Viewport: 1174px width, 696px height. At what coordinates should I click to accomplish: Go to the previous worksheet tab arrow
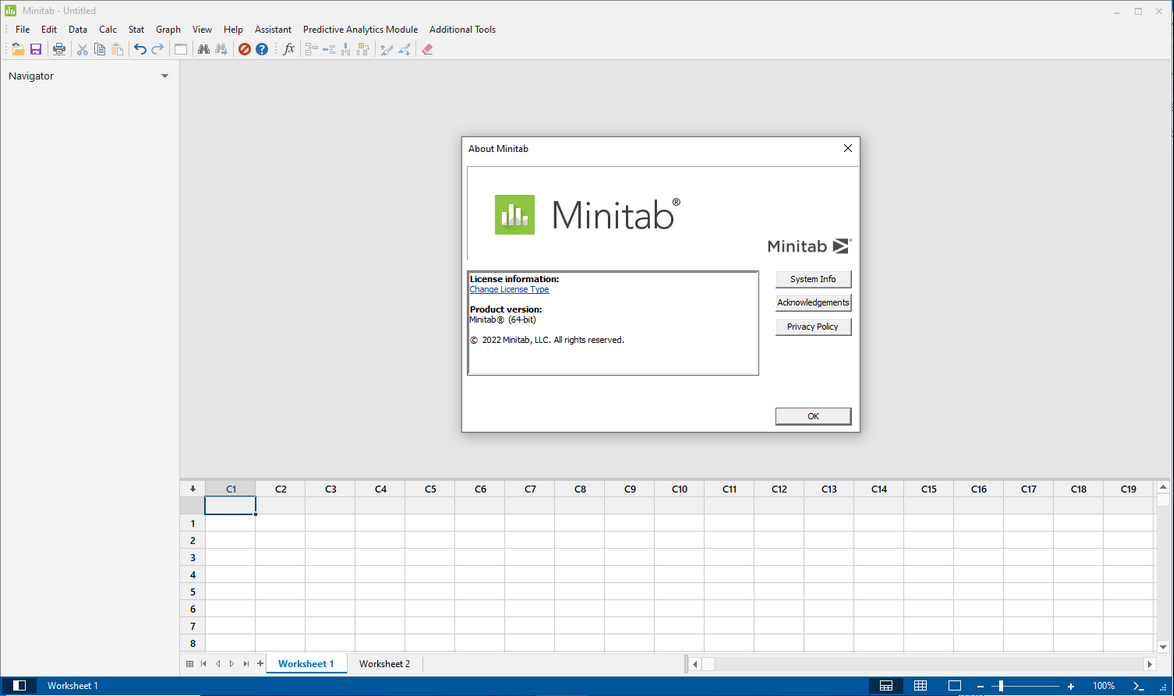click(x=218, y=664)
